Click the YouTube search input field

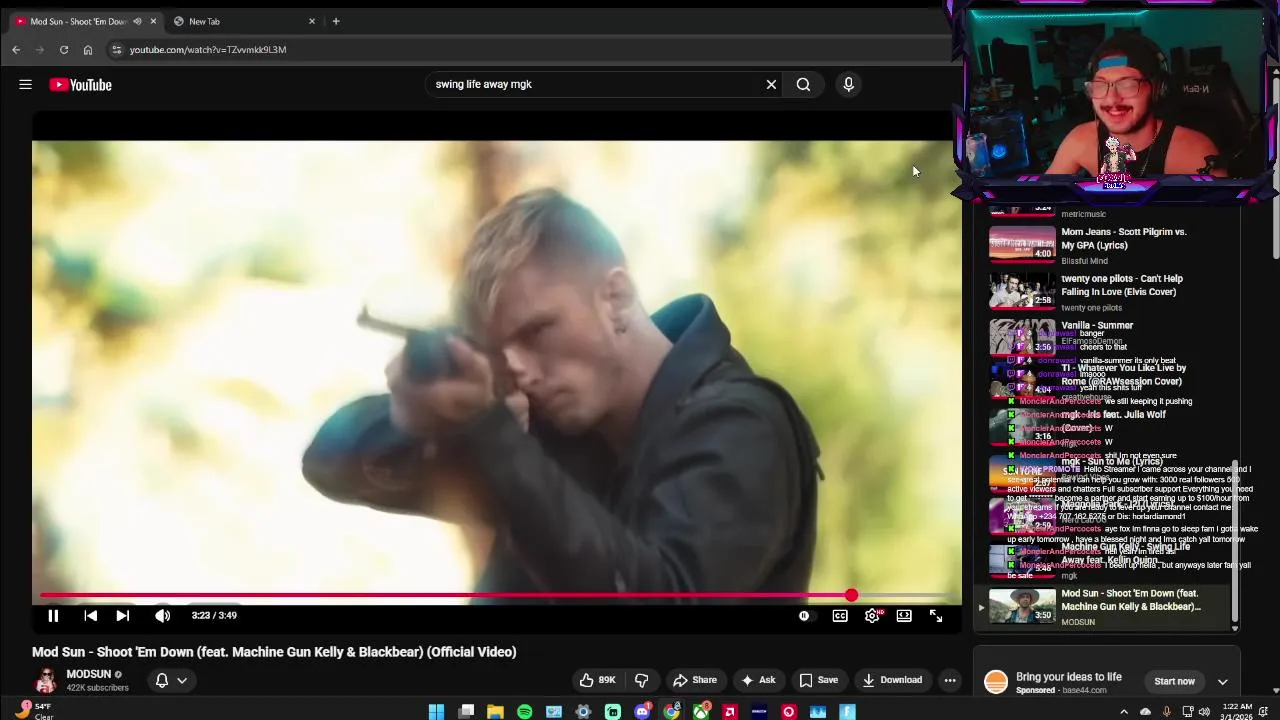(x=595, y=85)
